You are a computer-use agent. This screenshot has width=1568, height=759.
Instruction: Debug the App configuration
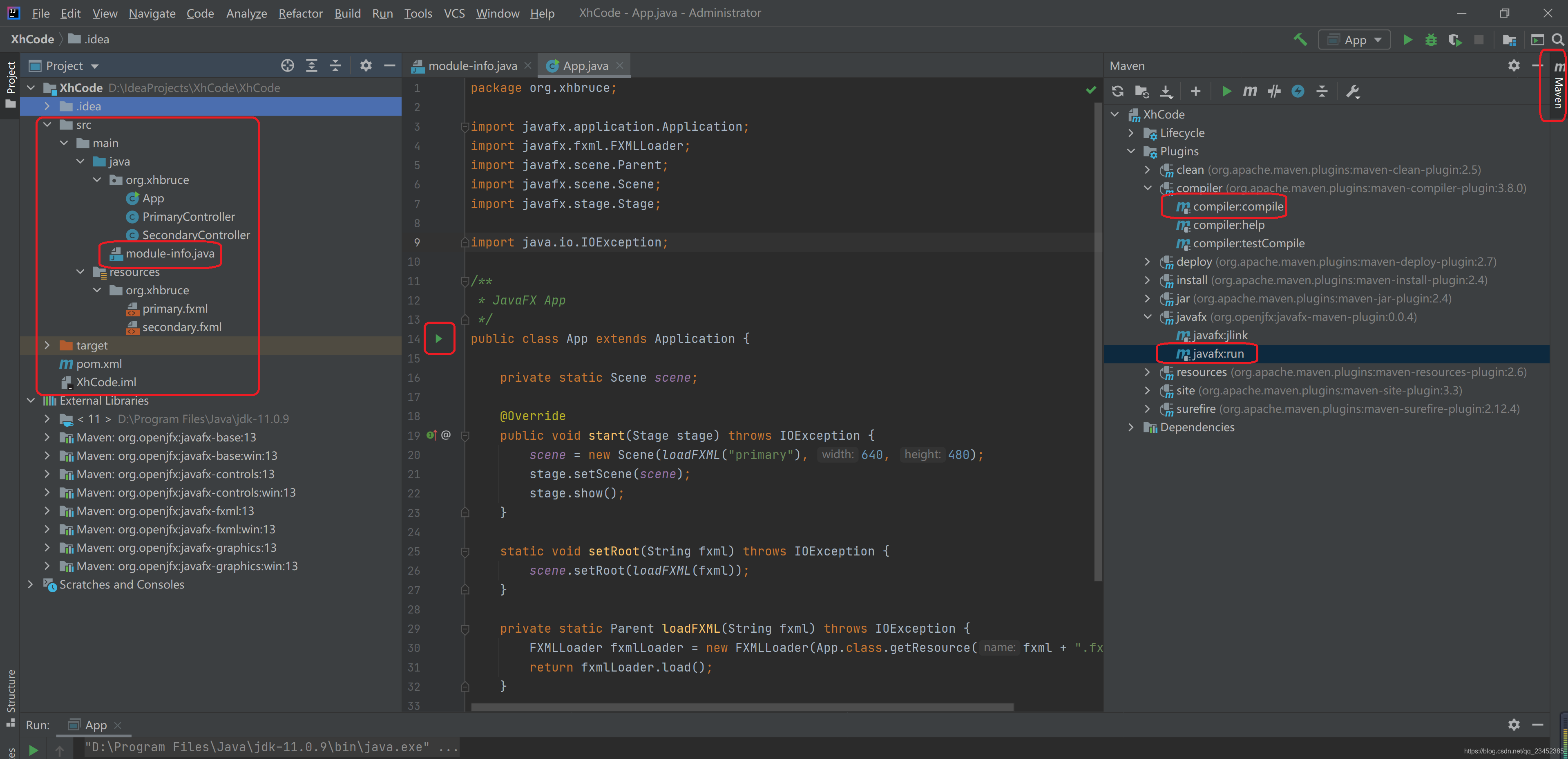click(x=1431, y=40)
